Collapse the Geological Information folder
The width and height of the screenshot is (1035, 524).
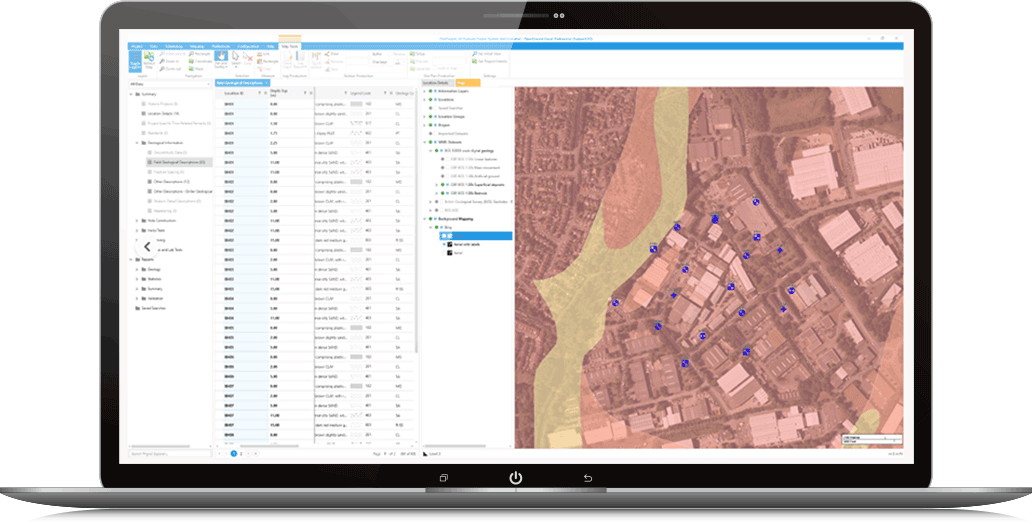click(x=137, y=143)
